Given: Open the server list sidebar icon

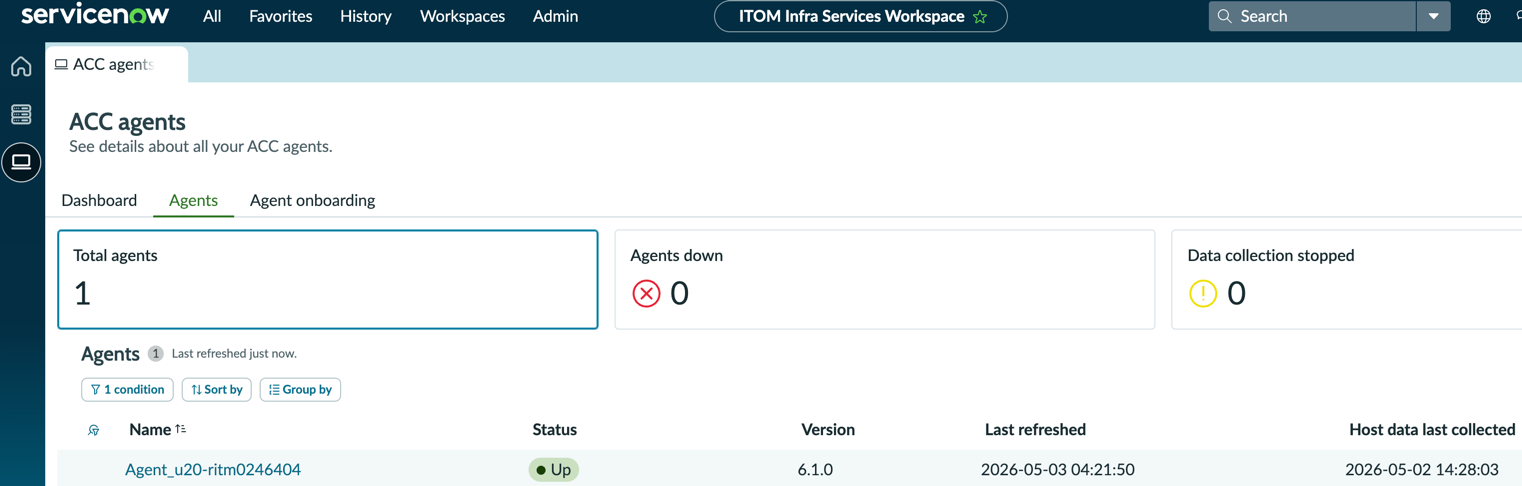Looking at the screenshot, I should click(x=21, y=114).
